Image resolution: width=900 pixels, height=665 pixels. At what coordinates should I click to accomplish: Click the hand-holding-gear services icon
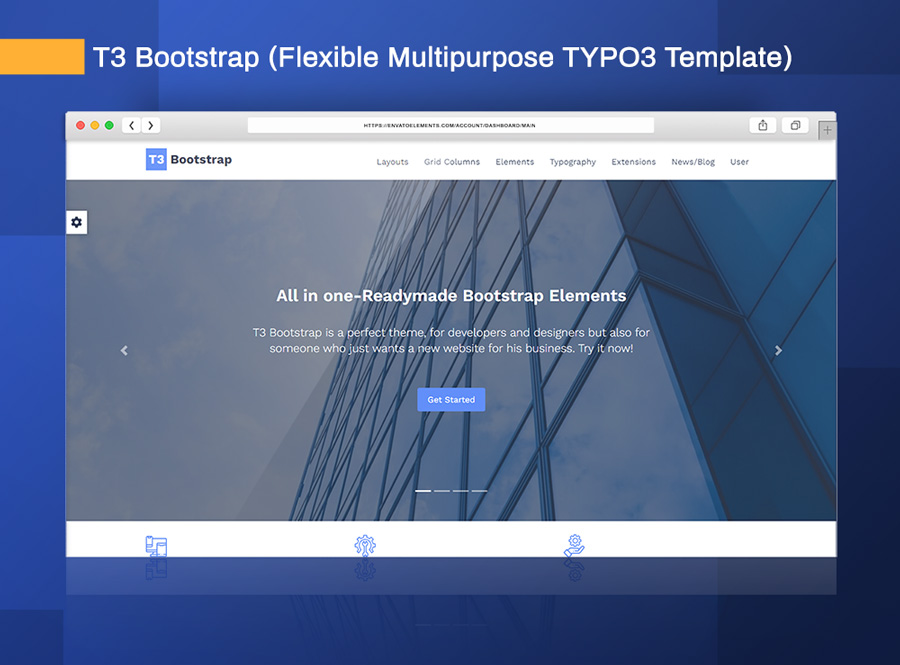[x=574, y=545]
